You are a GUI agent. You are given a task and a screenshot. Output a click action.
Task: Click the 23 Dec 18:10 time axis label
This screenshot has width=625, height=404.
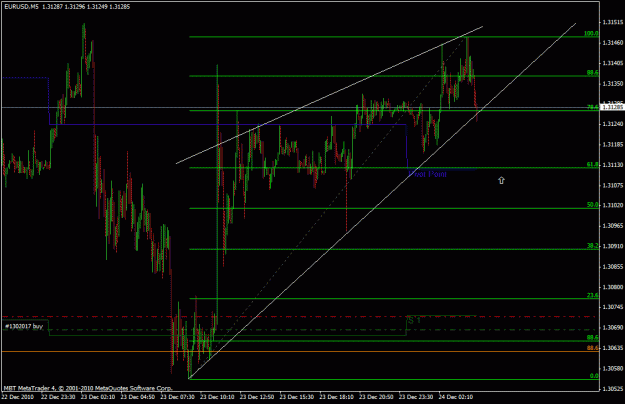tap(336, 397)
